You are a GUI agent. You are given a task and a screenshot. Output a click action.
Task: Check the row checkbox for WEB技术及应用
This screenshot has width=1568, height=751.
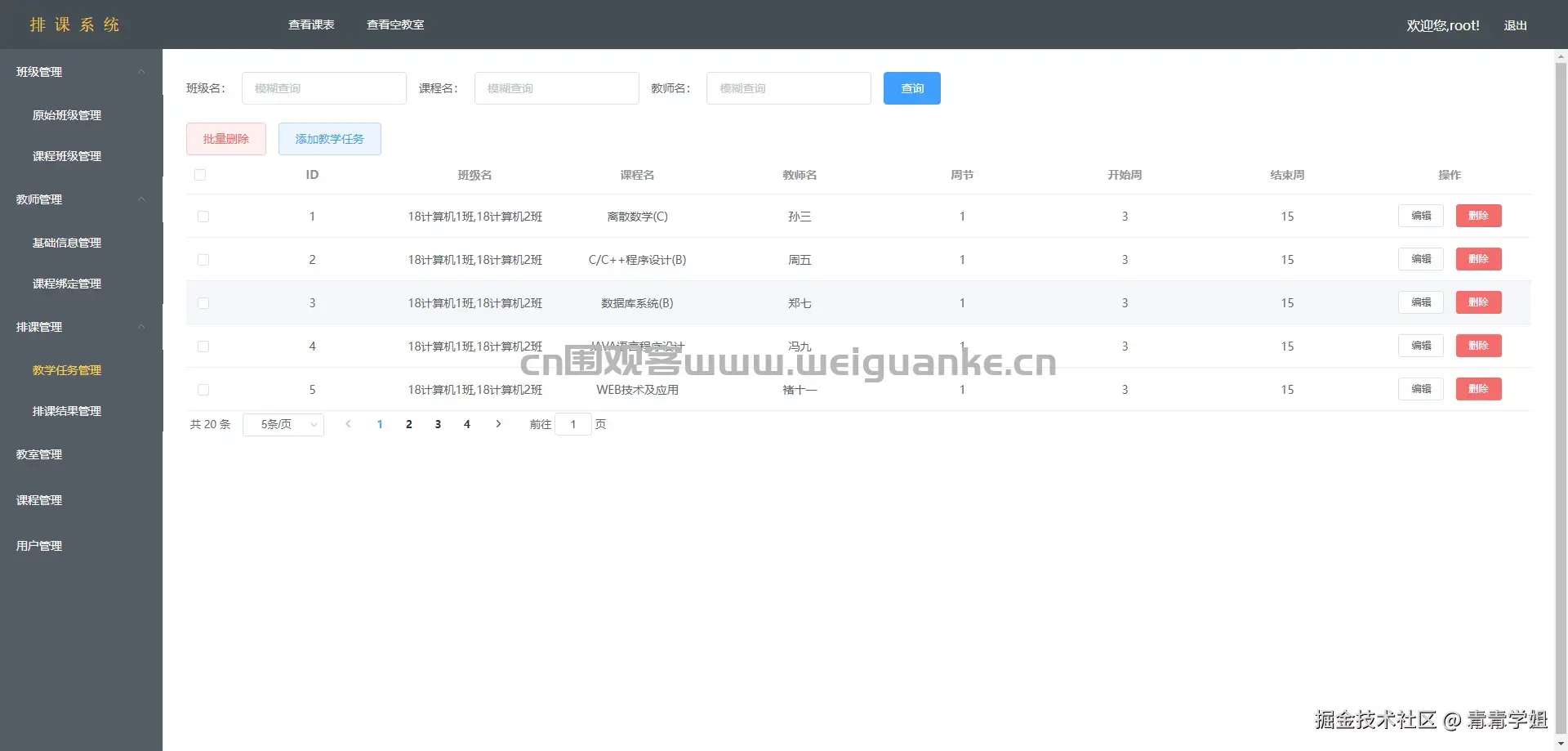click(203, 390)
